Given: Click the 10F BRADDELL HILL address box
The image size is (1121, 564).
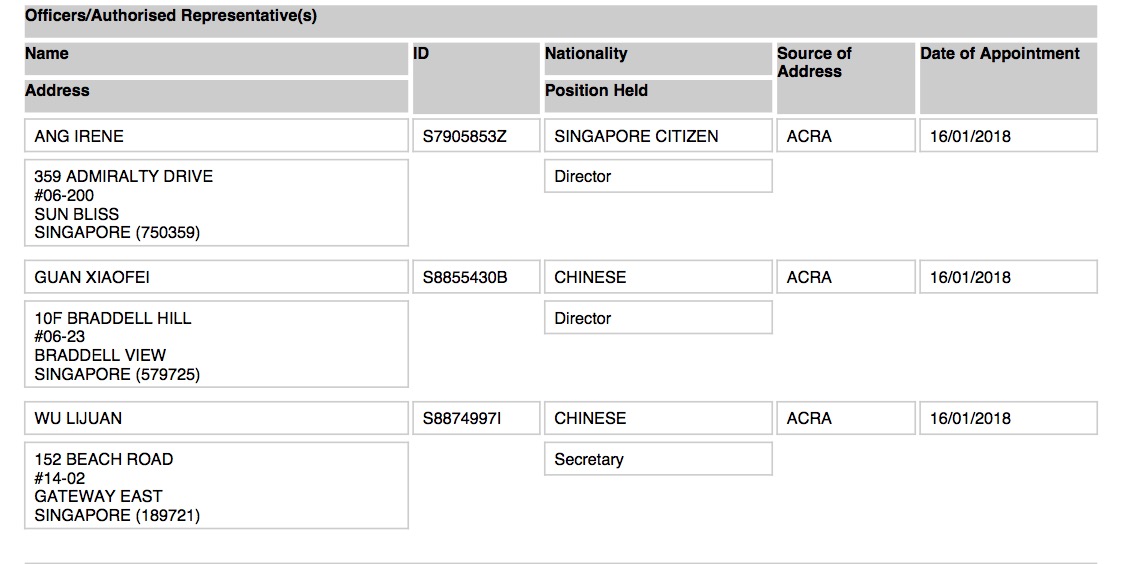Looking at the screenshot, I should pyautogui.click(x=217, y=345).
